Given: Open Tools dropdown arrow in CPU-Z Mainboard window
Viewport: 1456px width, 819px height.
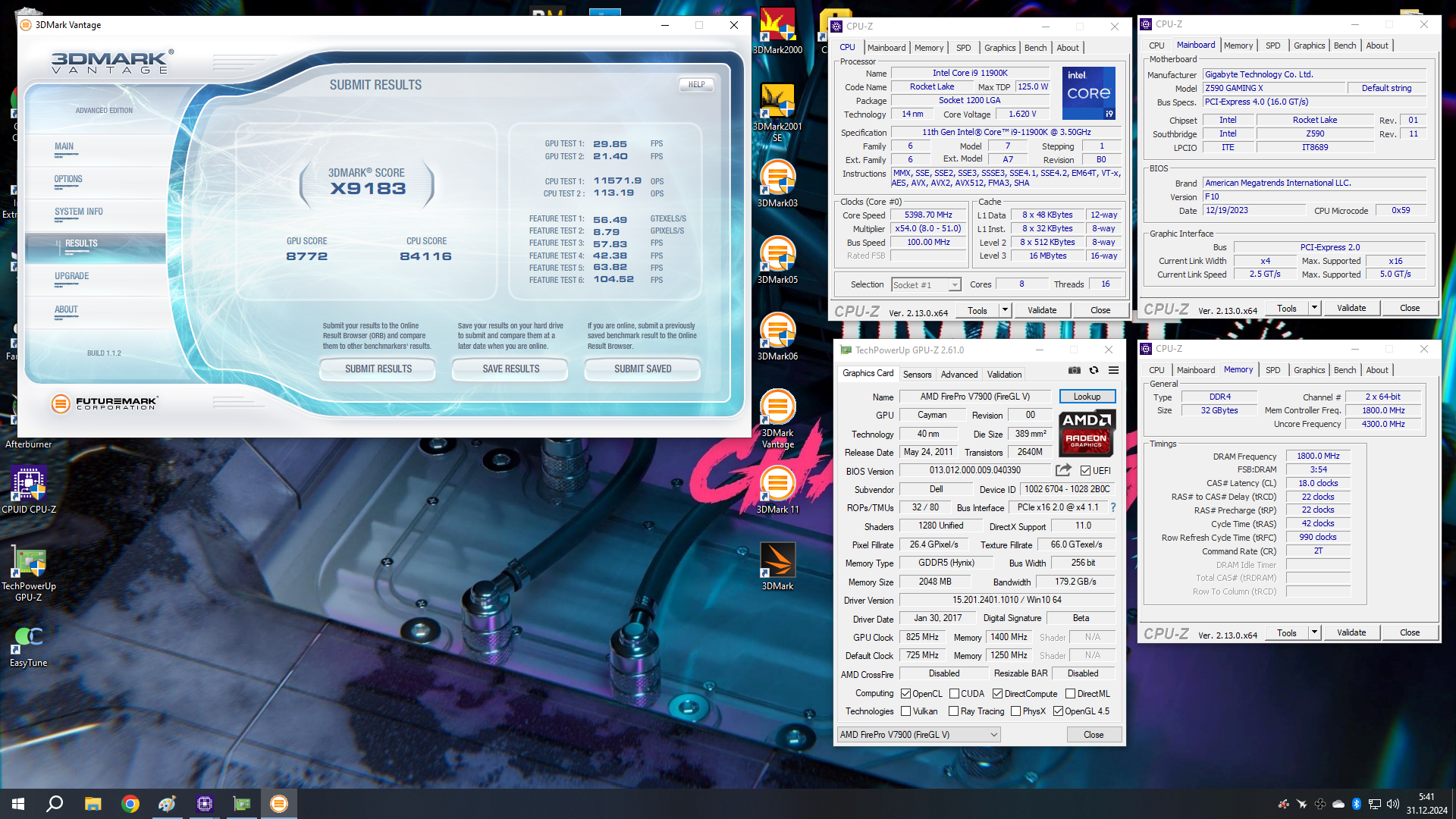Looking at the screenshot, I should coord(1314,308).
